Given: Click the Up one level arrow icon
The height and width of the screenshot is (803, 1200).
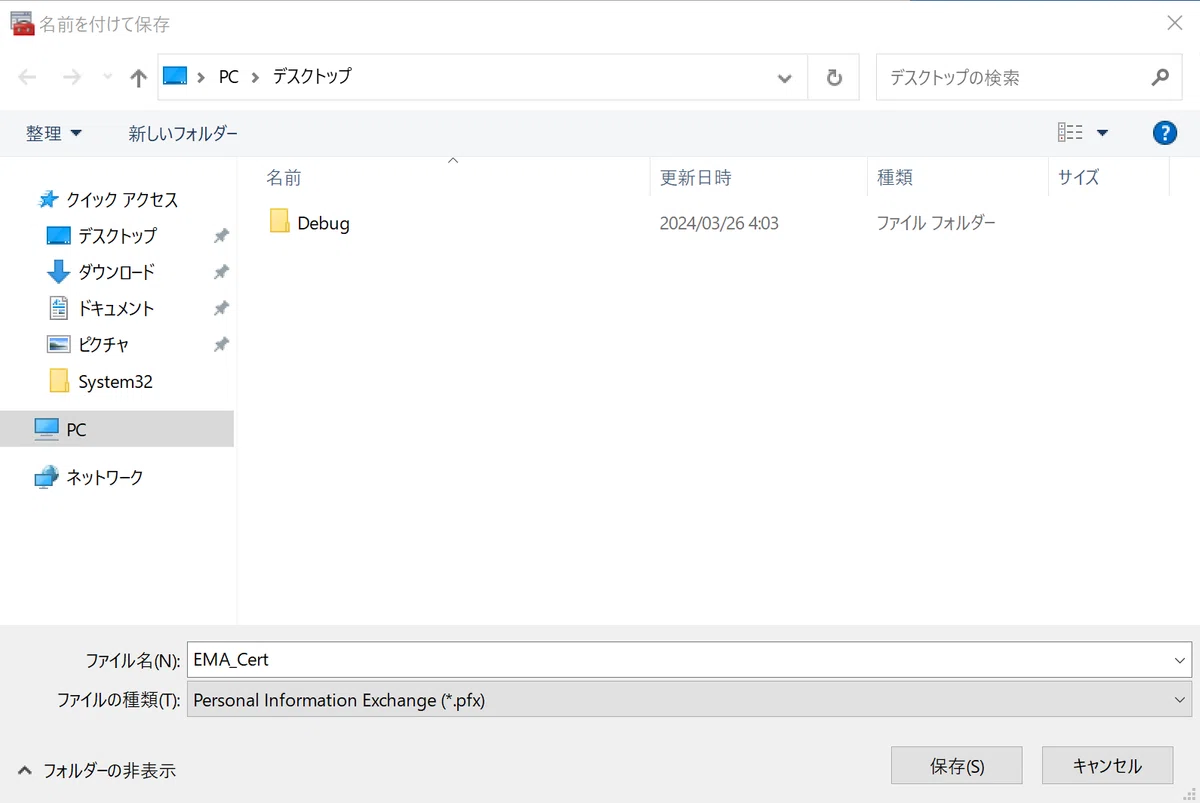Looking at the screenshot, I should pos(139,78).
